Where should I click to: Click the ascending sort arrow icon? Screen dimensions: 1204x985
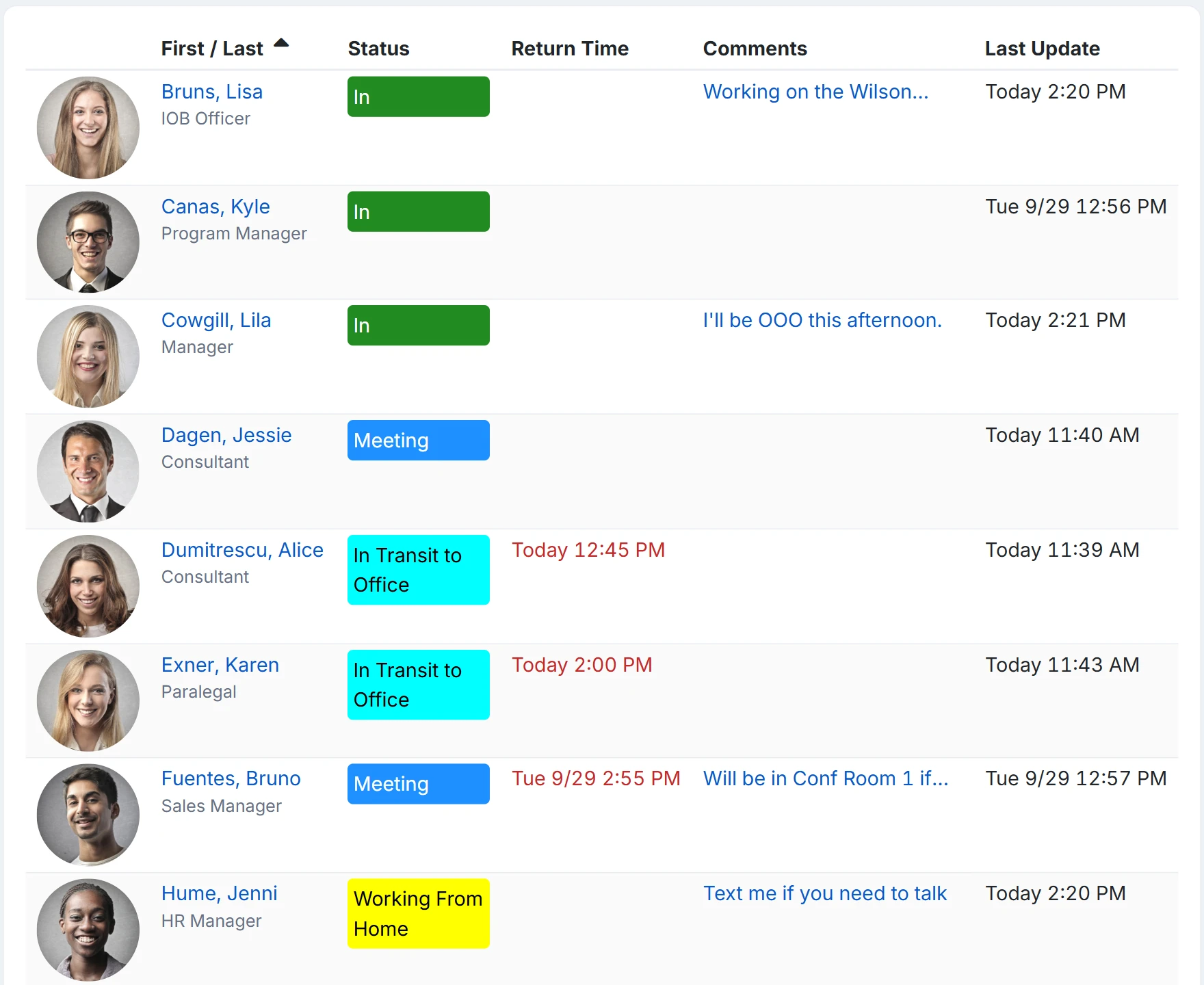(x=281, y=43)
